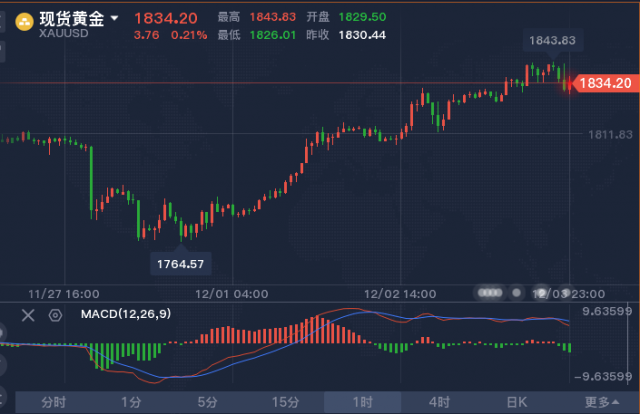Click the 1834.20 current price tag
This screenshot has height=414, width=640.
[x=605, y=83]
